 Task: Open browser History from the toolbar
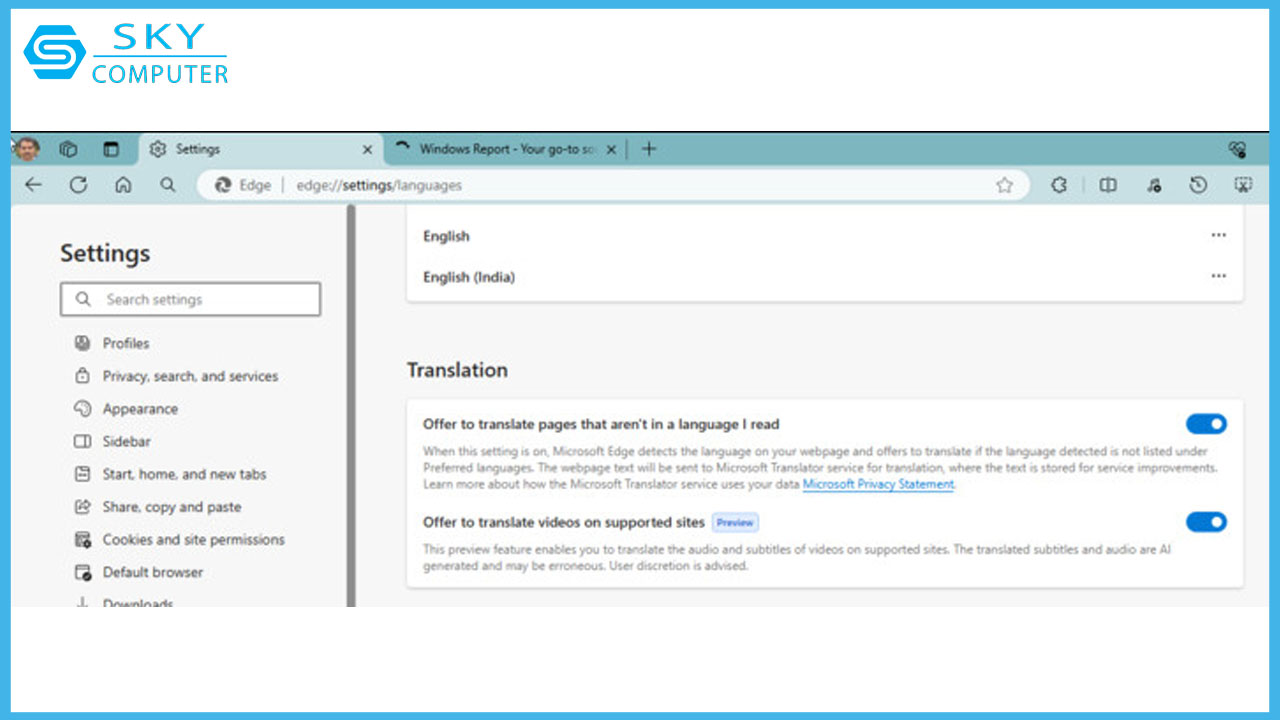(x=1198, y=185)
